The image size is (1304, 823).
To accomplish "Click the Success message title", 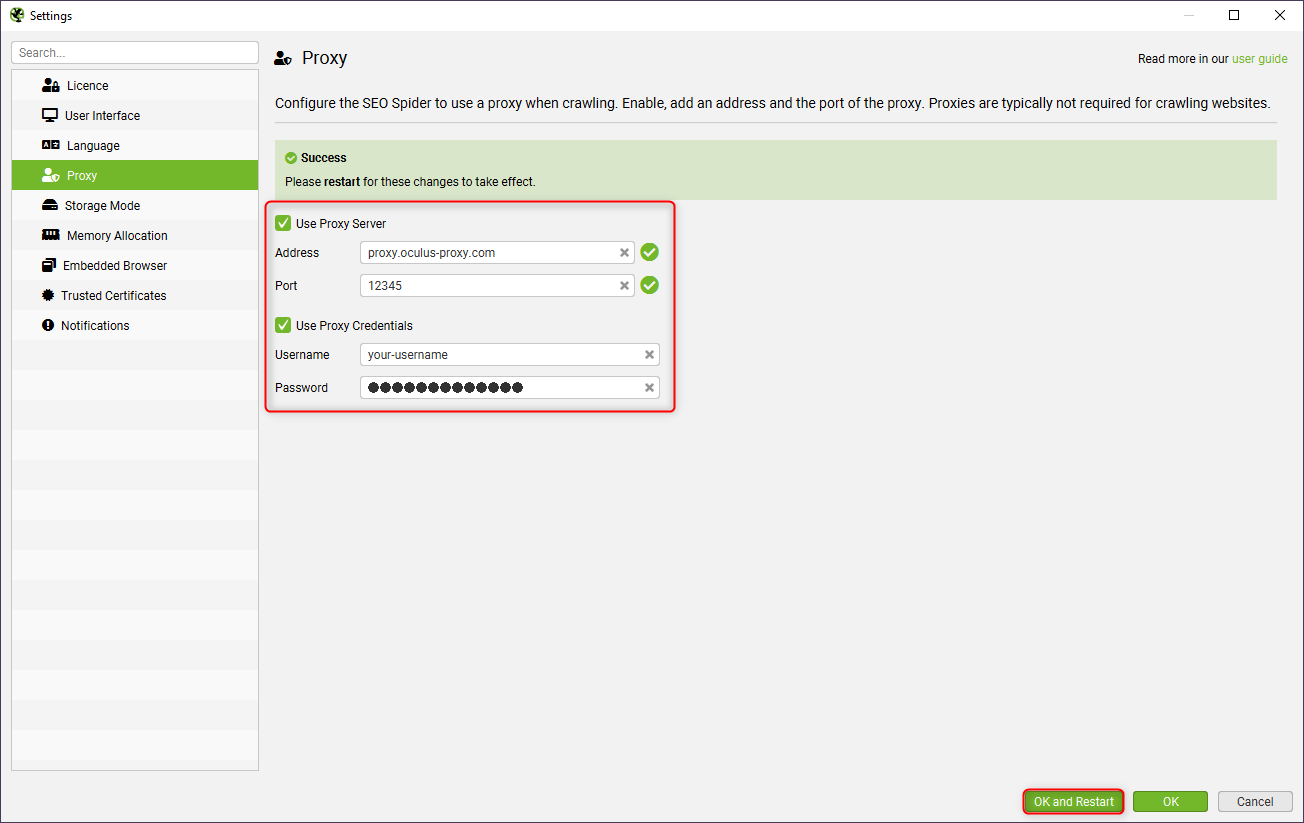I will 324,158.
